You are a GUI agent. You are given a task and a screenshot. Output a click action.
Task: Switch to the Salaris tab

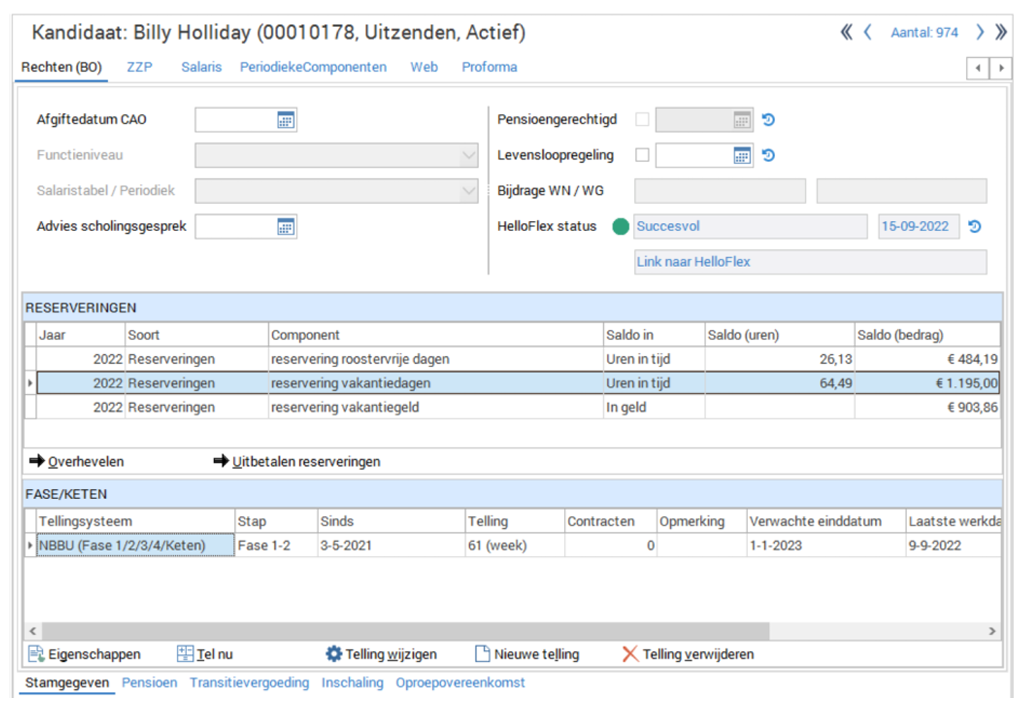pyautogui.click(x=201, y=67)
